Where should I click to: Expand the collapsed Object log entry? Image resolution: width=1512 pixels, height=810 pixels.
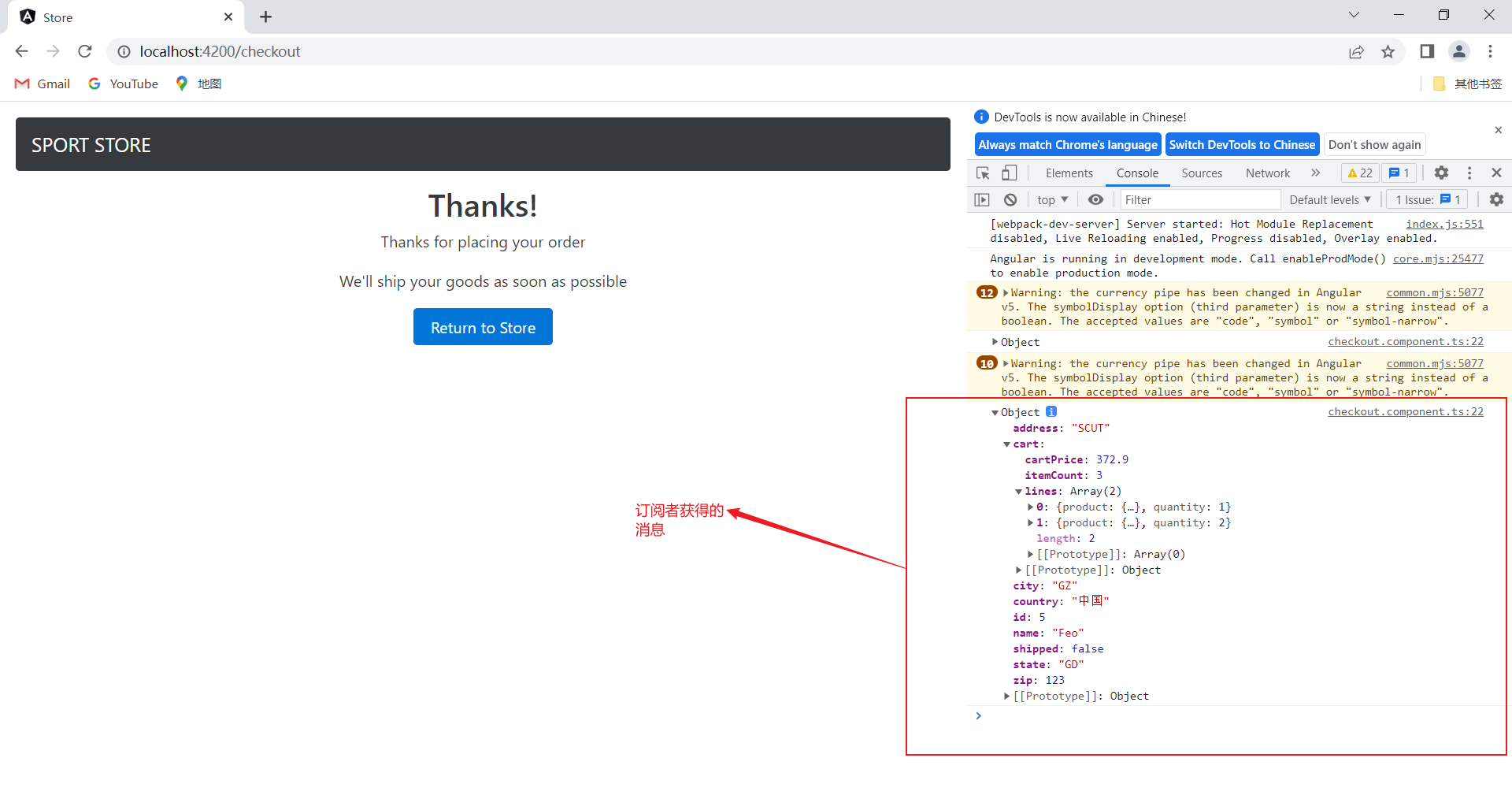tap(995, 342)
